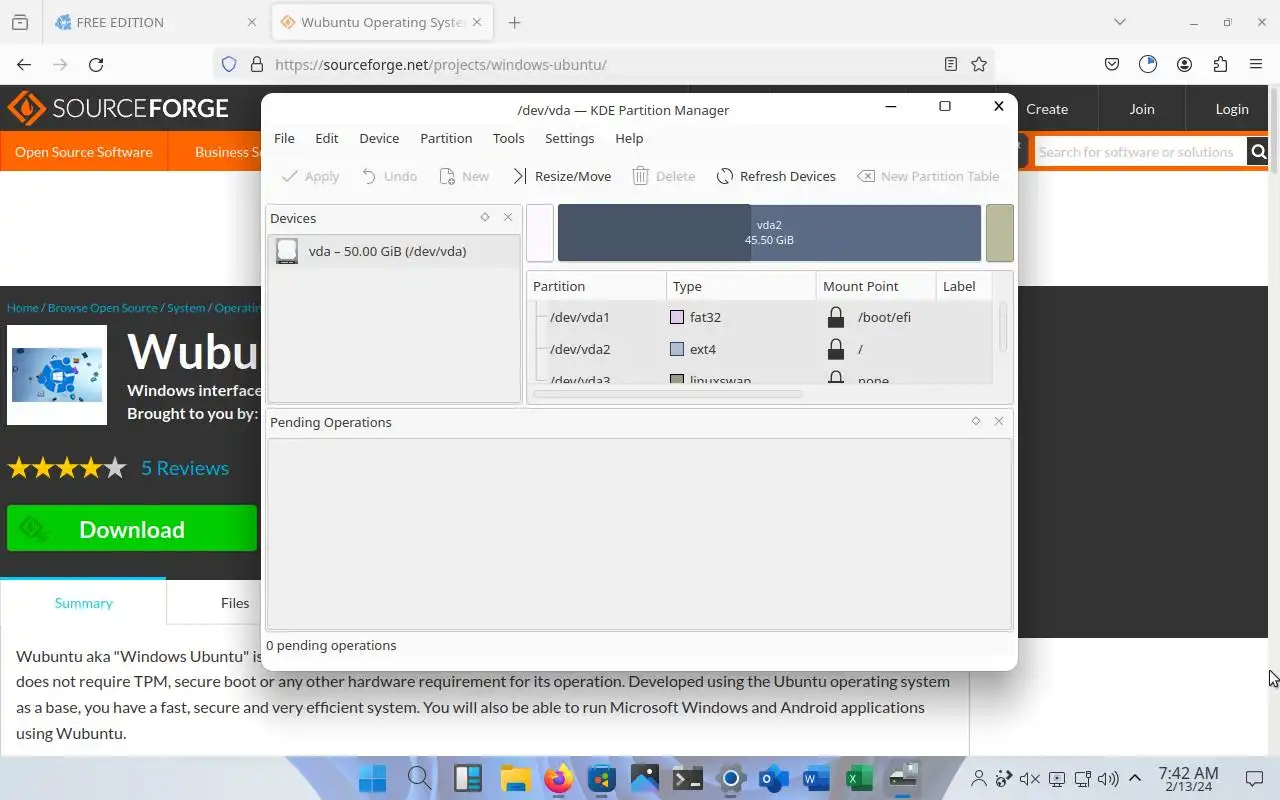Open the Help menu
Image resolution: width=1280 pixels, height=800 pixels.
click(x=629, y=138)
